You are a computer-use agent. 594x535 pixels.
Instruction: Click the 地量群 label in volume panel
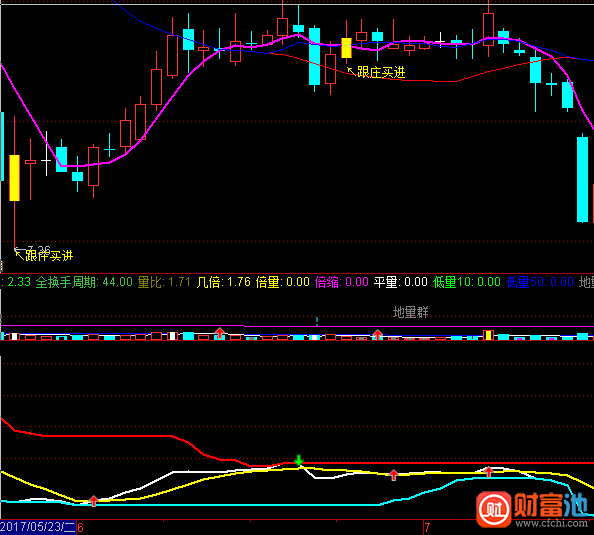(411, 312)
